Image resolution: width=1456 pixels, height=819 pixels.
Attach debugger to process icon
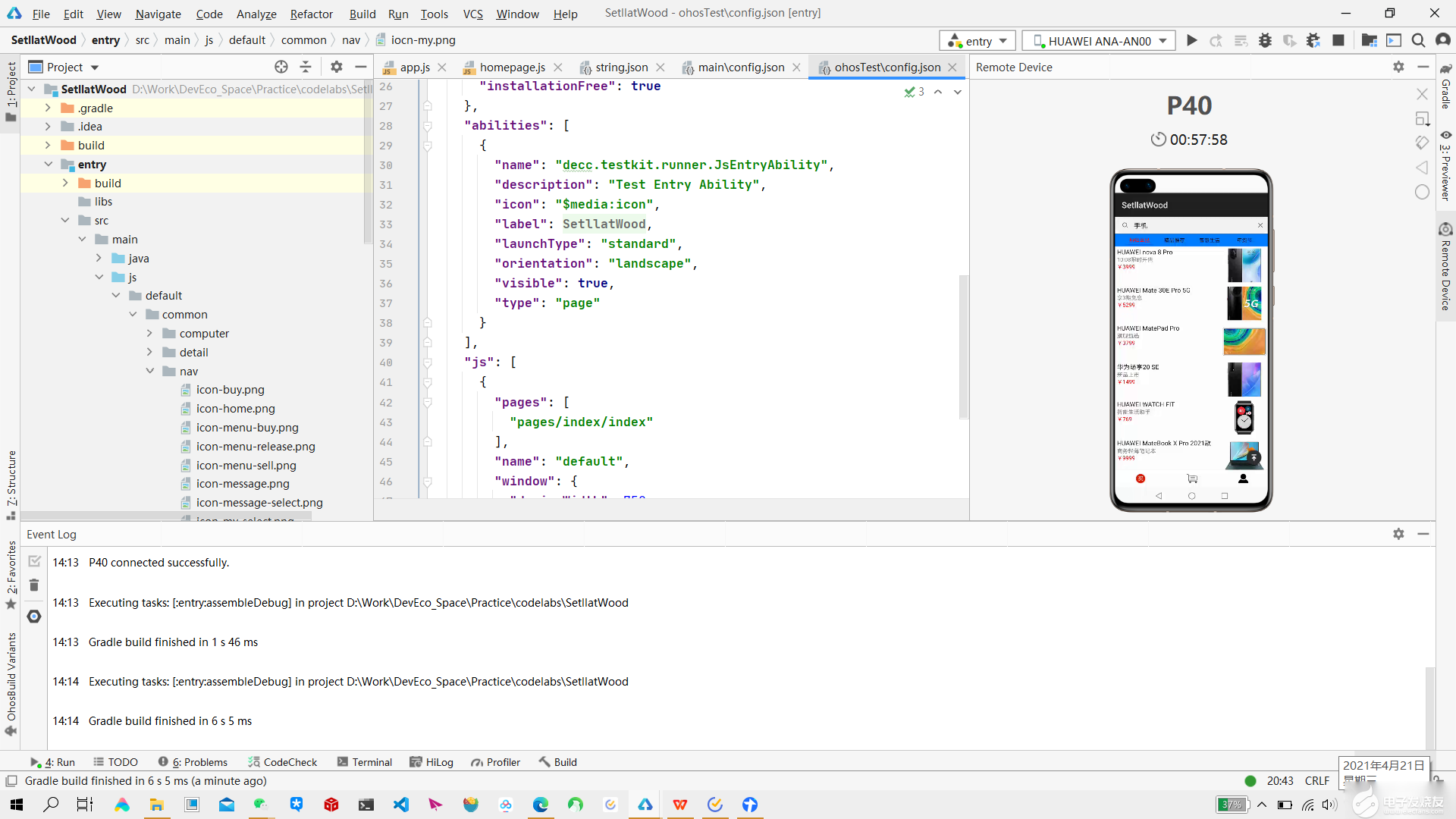point(1313,40)
